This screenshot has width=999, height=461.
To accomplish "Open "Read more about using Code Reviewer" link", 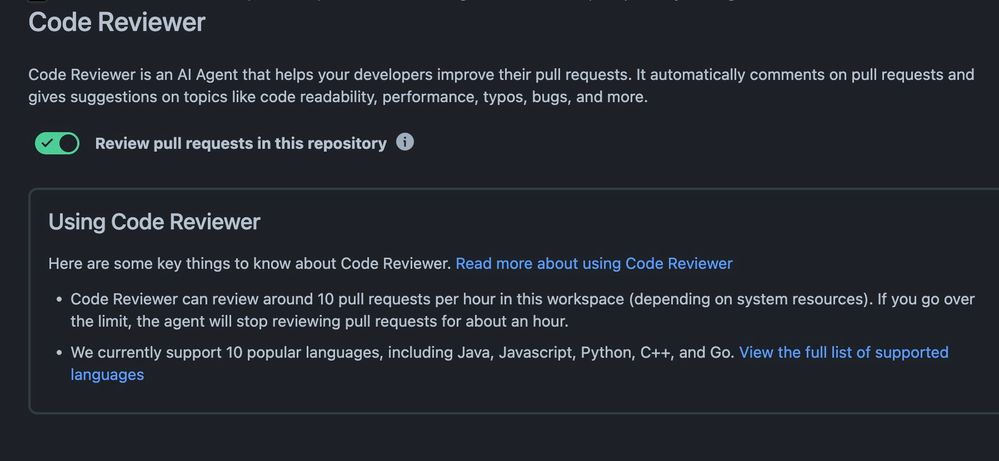I will point(594,264).
